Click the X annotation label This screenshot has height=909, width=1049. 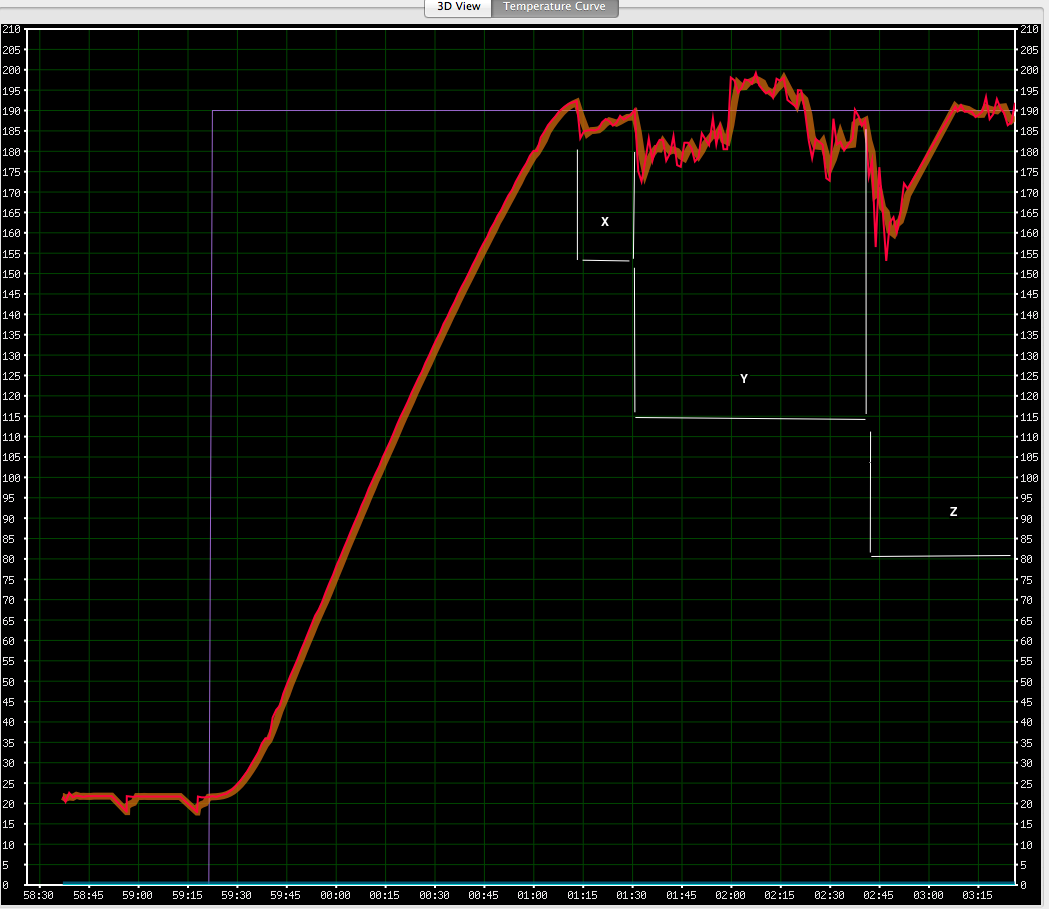point(605,222)
